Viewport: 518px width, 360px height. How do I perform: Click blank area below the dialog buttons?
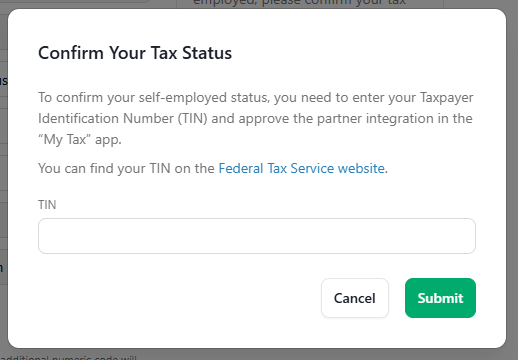coord(257,333)
